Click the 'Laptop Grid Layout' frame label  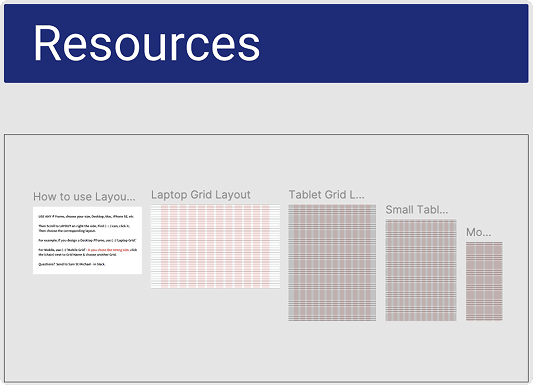point(201,195)
